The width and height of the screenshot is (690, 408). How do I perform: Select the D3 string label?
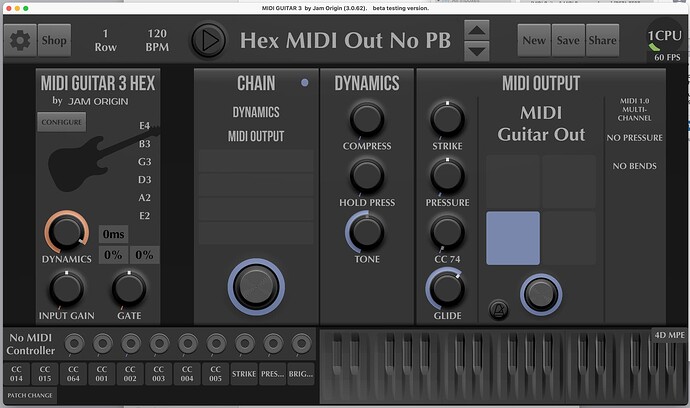click(144, 180)
